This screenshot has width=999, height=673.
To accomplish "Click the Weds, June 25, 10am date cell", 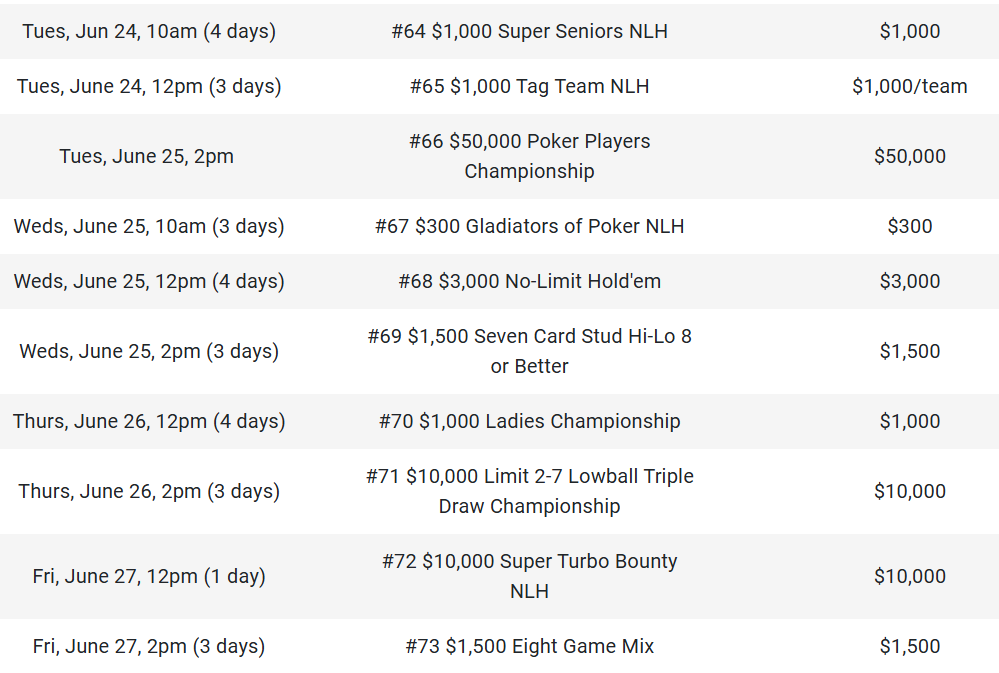I will coord(149,226).
